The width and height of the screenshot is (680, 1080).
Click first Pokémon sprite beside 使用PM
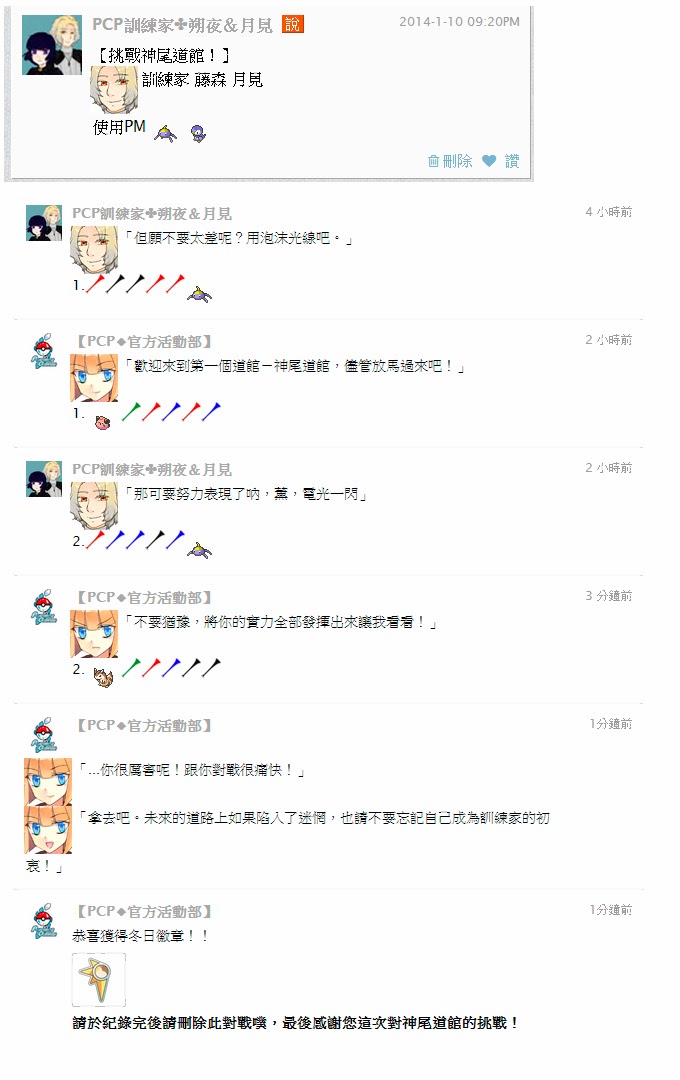(x=165, y=133)
